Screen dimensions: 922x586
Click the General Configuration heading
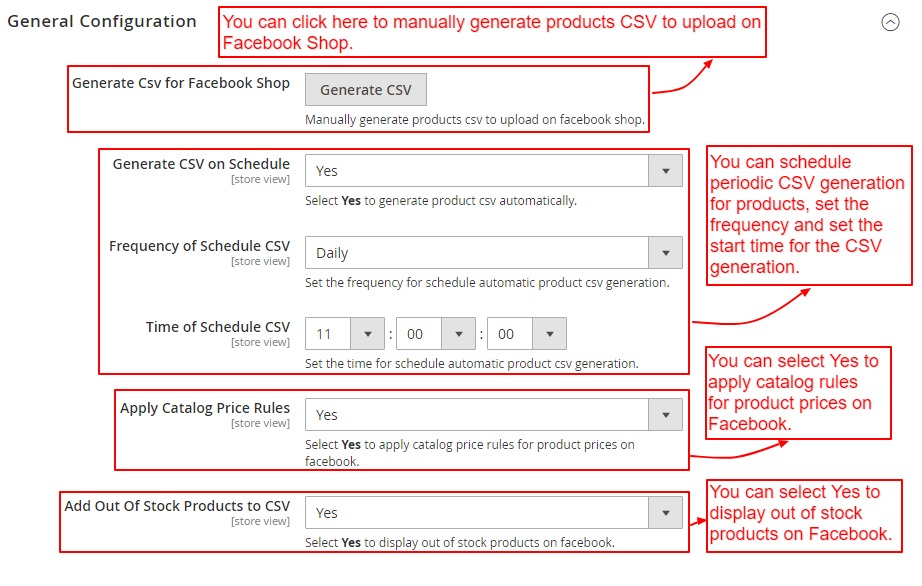coord(102,22)
